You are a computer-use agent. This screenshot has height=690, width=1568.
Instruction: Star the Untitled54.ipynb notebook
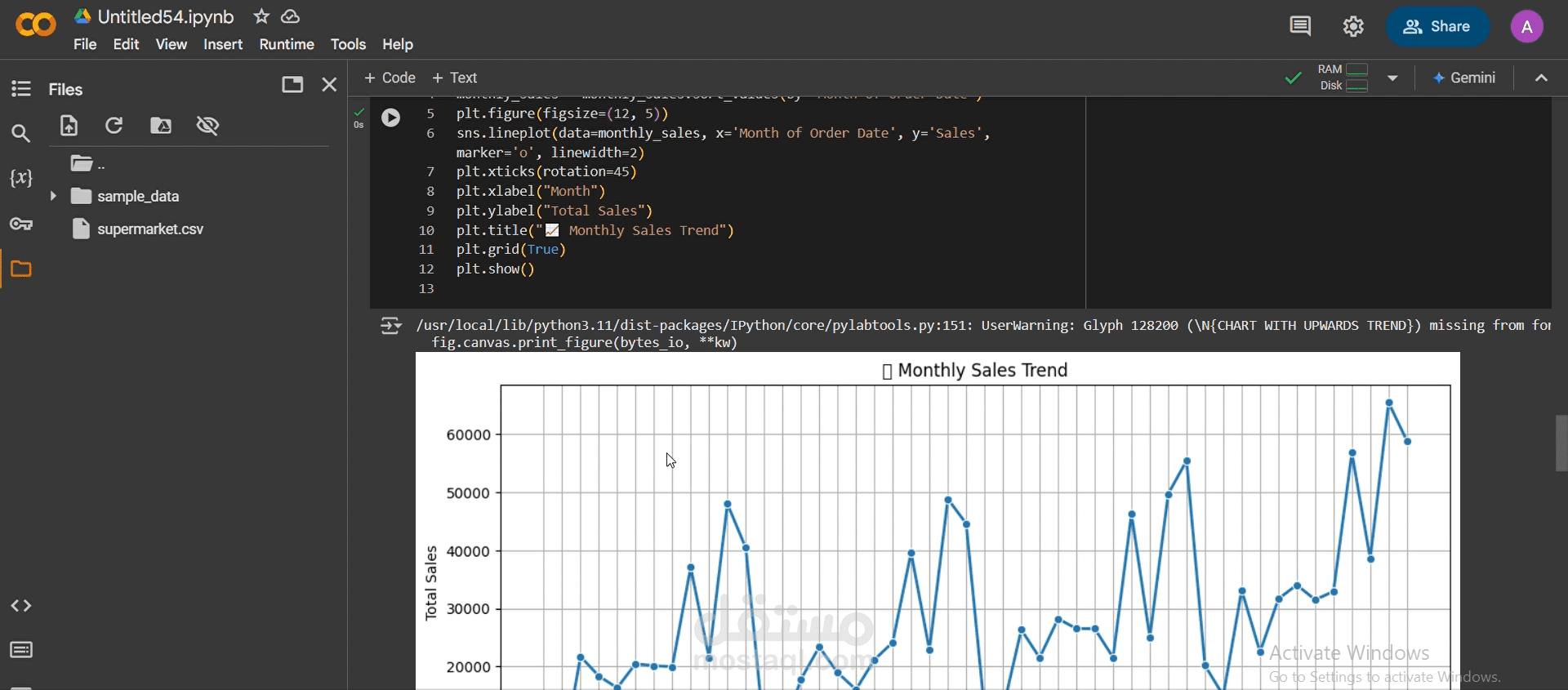coord(261,16)
